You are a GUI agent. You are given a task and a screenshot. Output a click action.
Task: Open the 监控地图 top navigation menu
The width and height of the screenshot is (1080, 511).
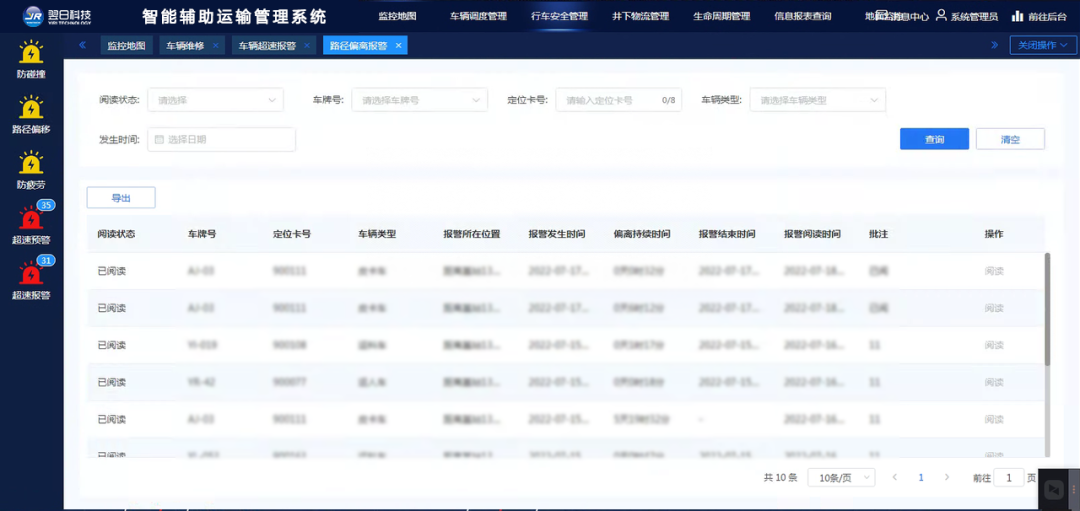[x=397, y=16]
